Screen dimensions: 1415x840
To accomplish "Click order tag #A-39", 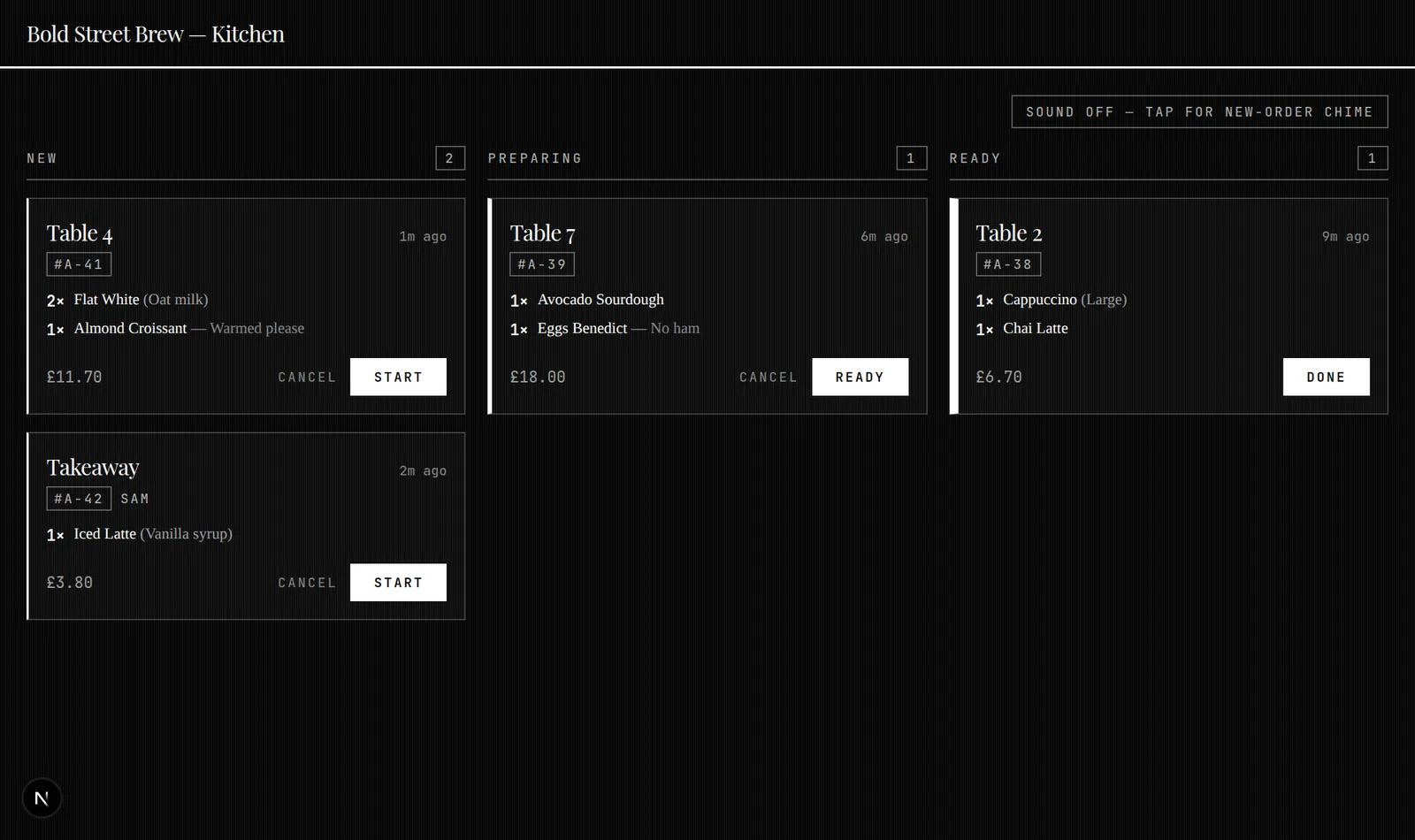I will (x=542, y=264).
